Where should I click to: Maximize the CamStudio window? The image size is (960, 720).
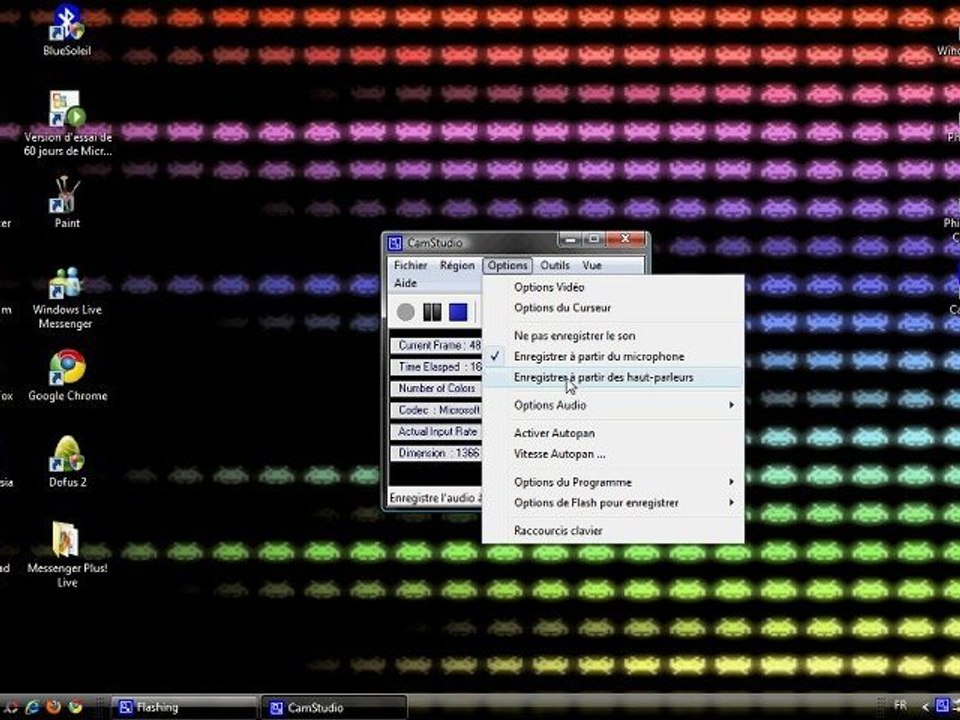[593, 239]
